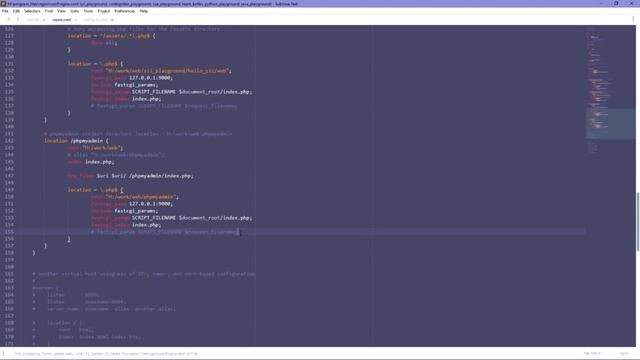This screenshot has width=640, height=360.
Task: Click '127.0.0.1:9000;' on line 133
Action: pyautogui.click(x=151, y=78)
